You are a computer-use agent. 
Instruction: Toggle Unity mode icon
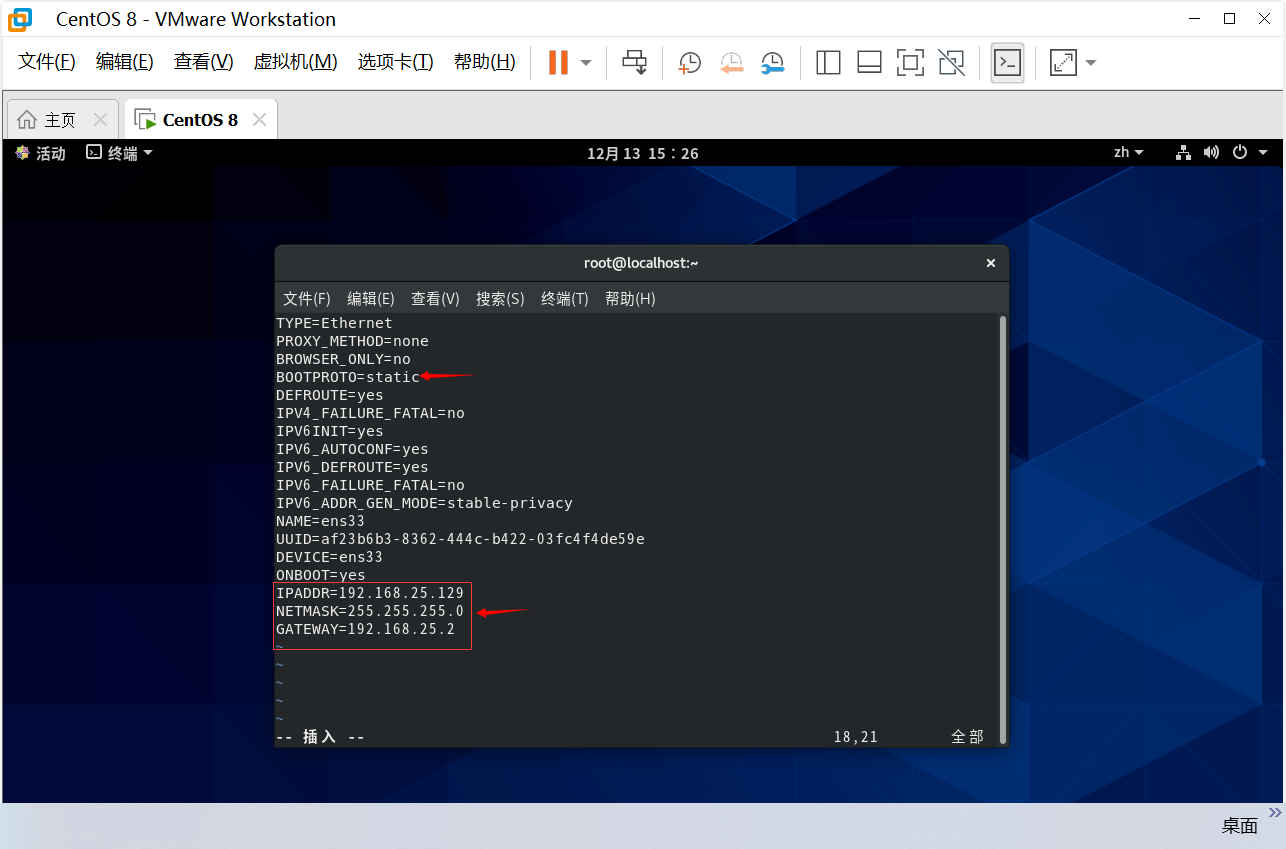click(952, 63)
